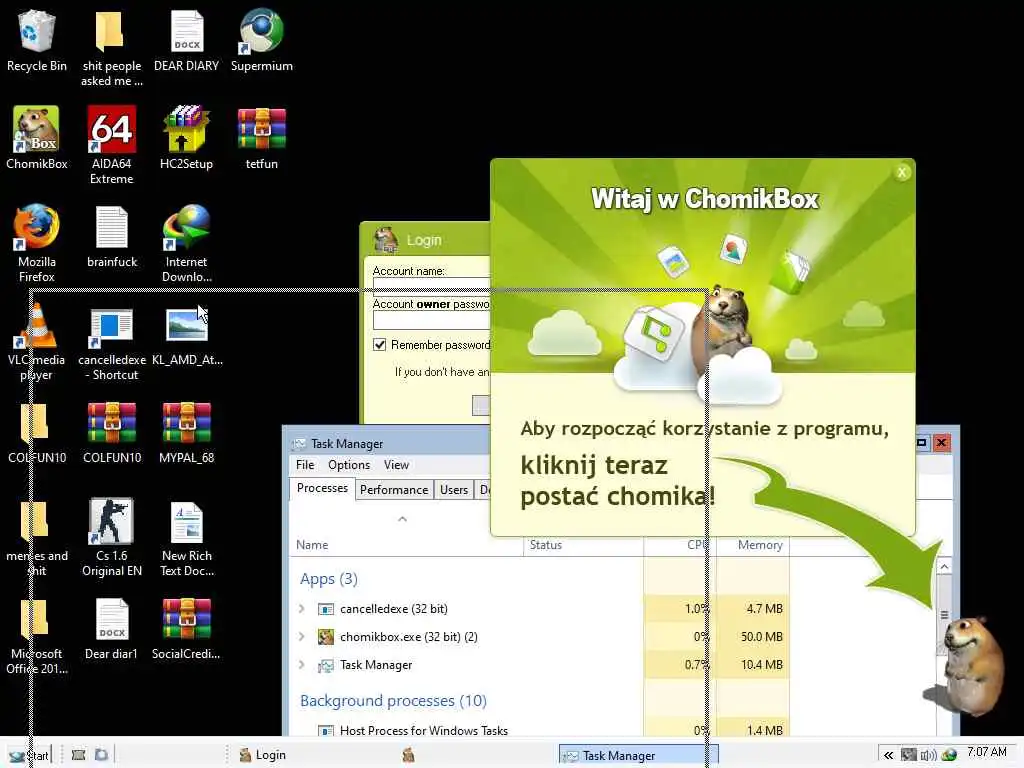This screenshot has height=768, width=1024.
Task: Select the brainfuck text file
Action: click(x=112, y=236)
